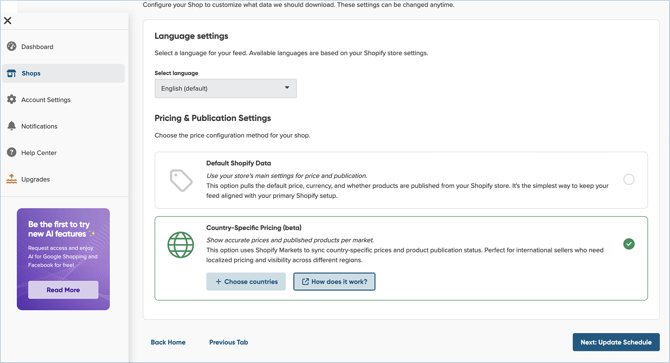Click Read More on the AI features banner
Viewport: 670px width, 363px height.
(x=63, y=290)
